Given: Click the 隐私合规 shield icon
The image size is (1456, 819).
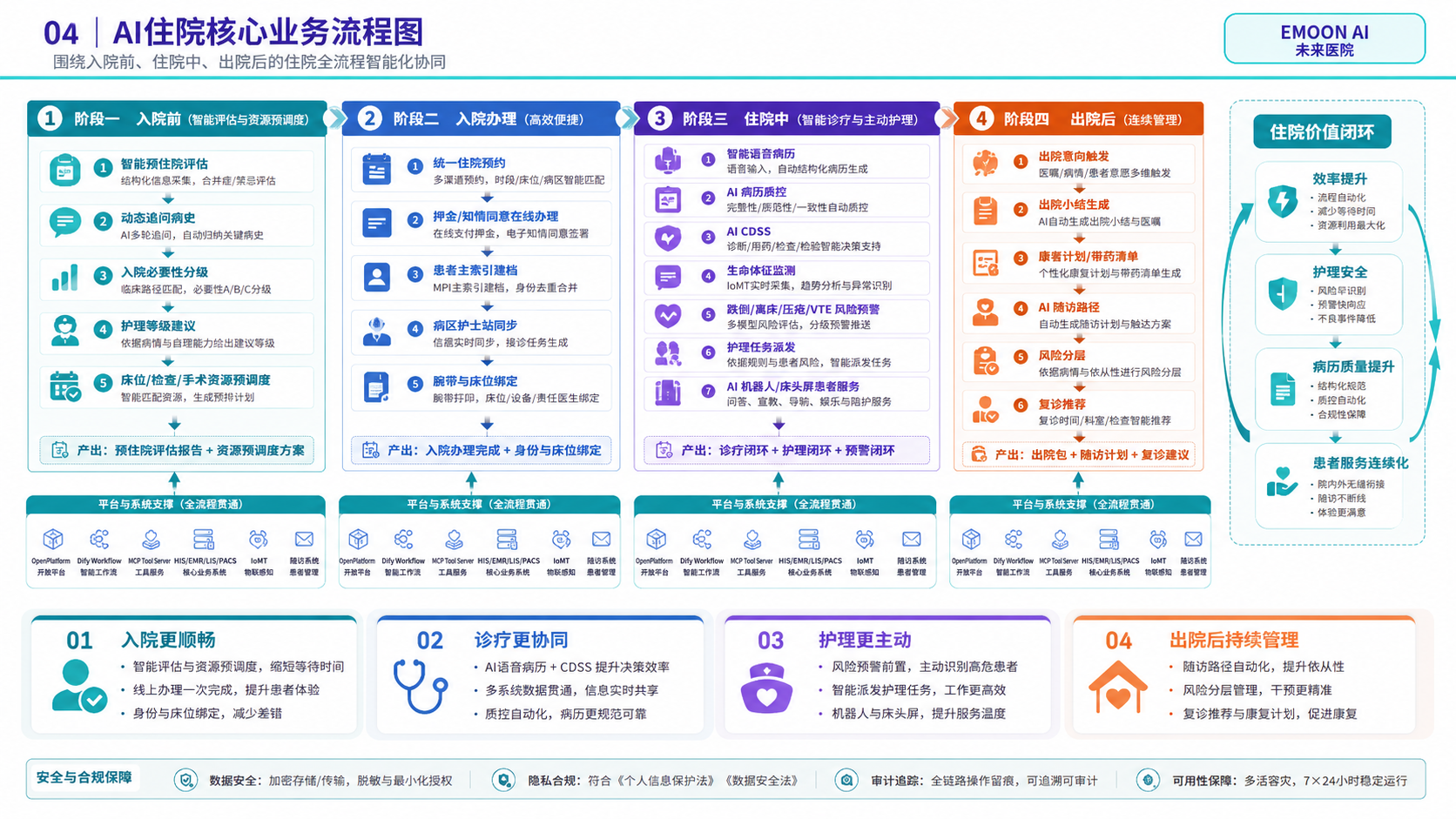Looking at the screenshot, I should pyautogui.click(x=503, y=780).
